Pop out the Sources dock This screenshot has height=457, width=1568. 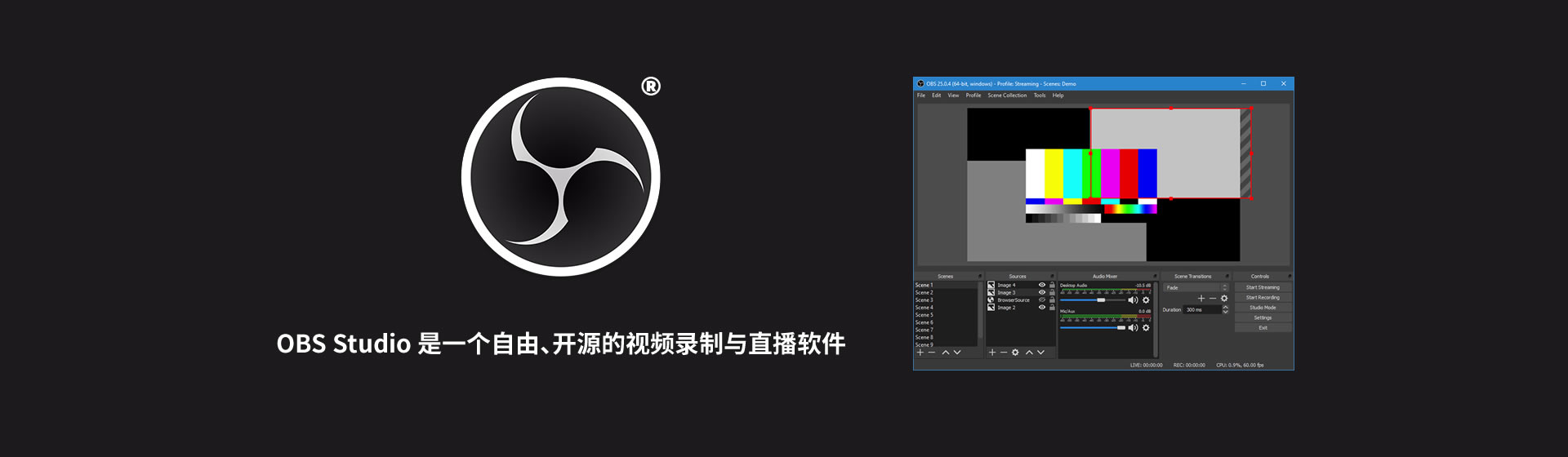point(1053,276)
